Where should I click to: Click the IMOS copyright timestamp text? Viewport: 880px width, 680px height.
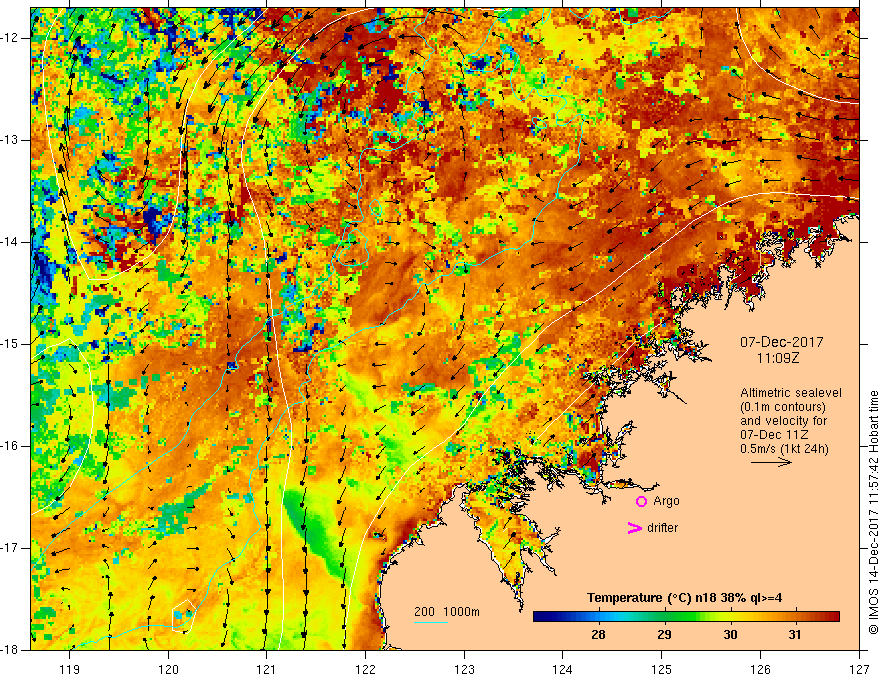tap(873, 513)
